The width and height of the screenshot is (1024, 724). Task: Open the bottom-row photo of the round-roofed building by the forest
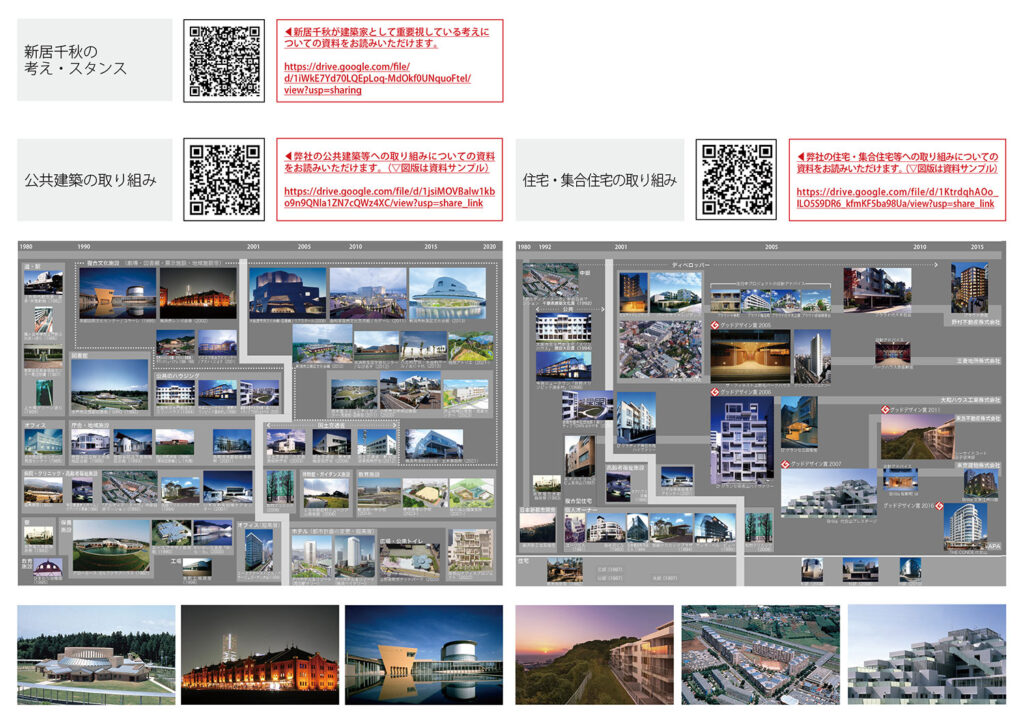pos(96,655)
